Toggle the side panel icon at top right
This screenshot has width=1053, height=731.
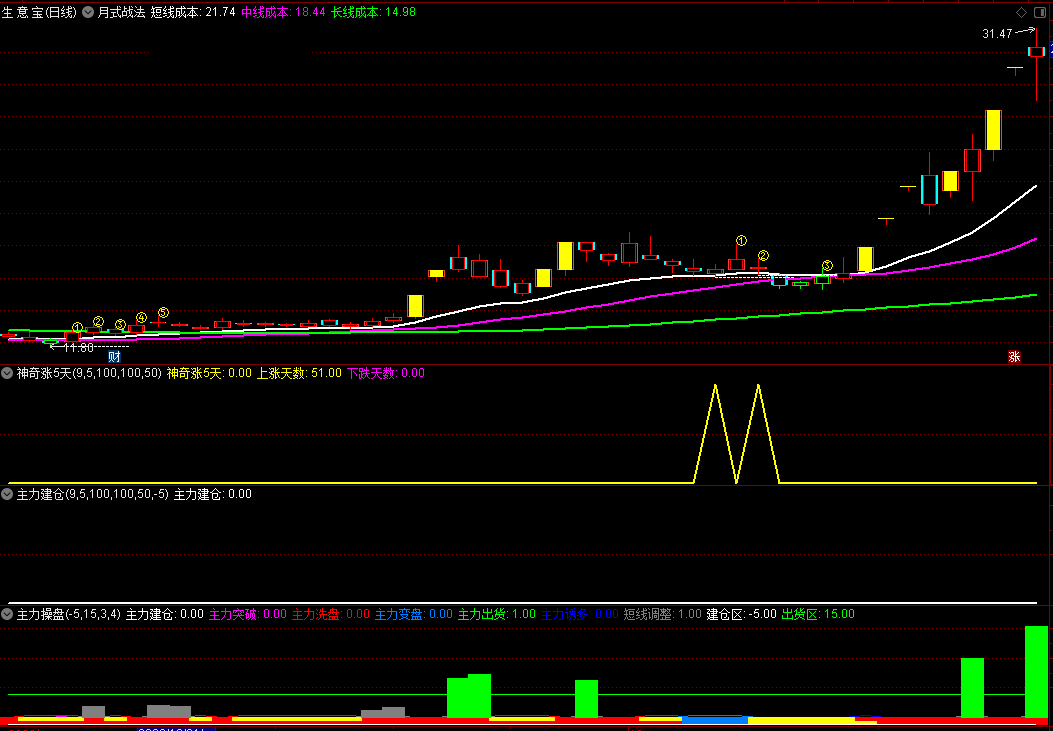(x=1039, y=12)
